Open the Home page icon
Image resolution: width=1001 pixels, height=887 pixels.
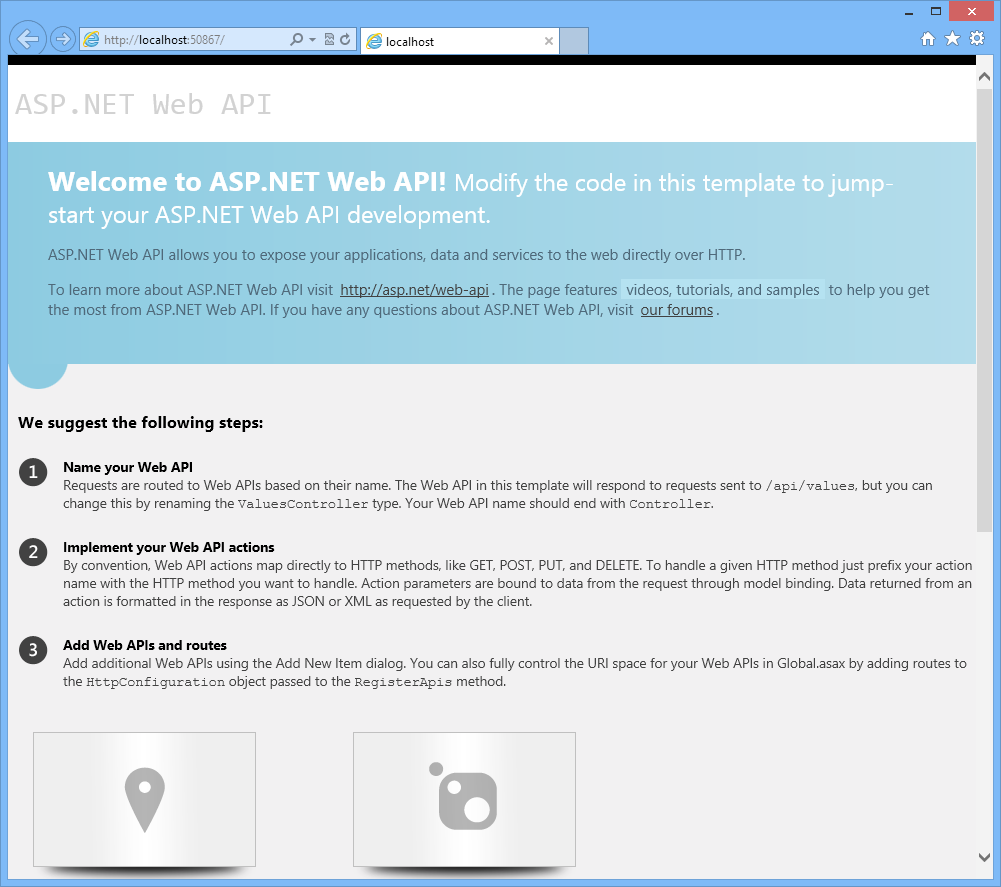pyautogui.click(x=928, y=39)
